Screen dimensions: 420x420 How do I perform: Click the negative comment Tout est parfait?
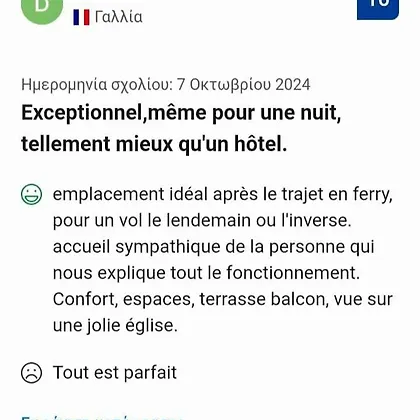click(x=115, y=372)
